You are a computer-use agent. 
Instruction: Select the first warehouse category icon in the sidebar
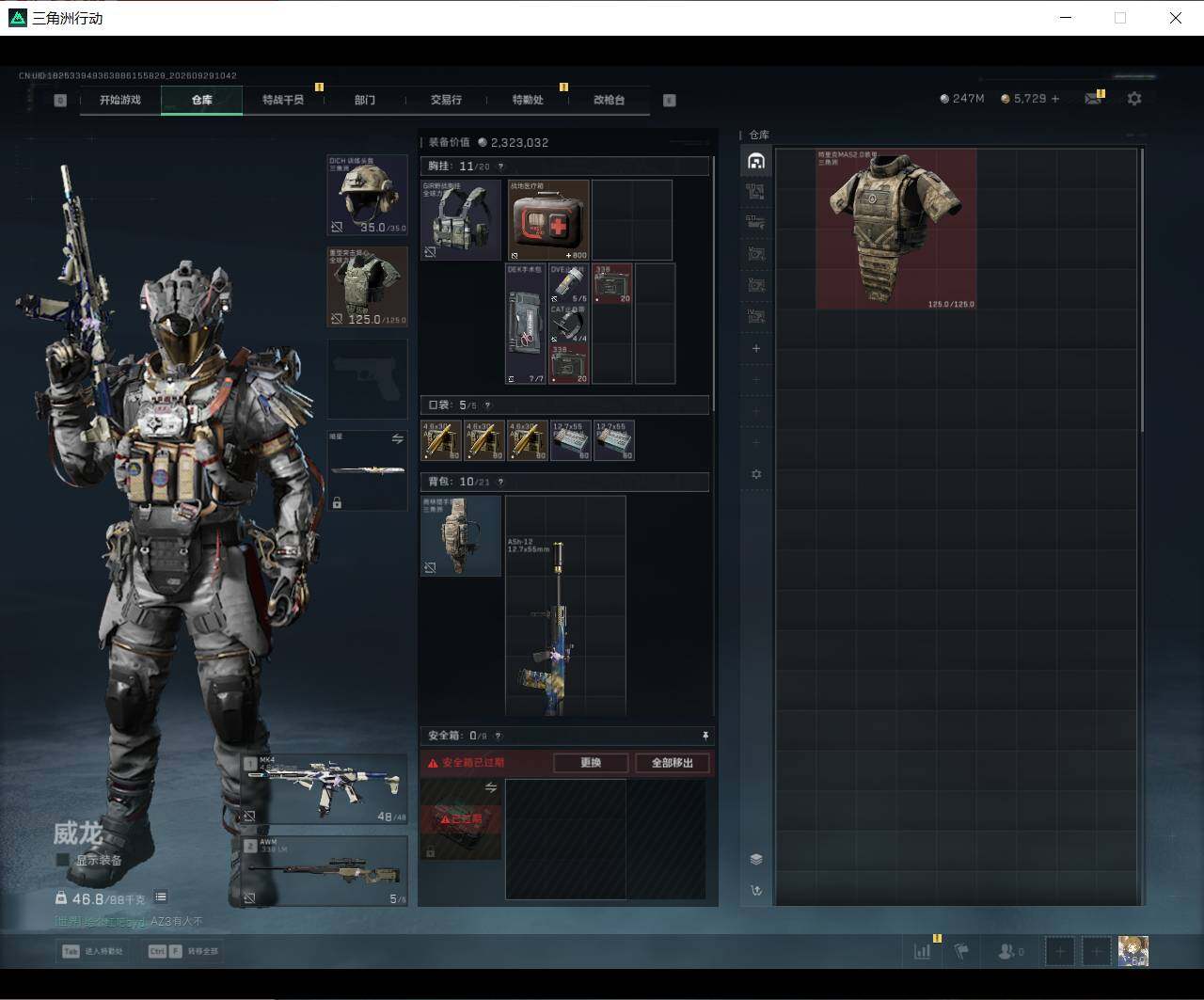(755, 161)
